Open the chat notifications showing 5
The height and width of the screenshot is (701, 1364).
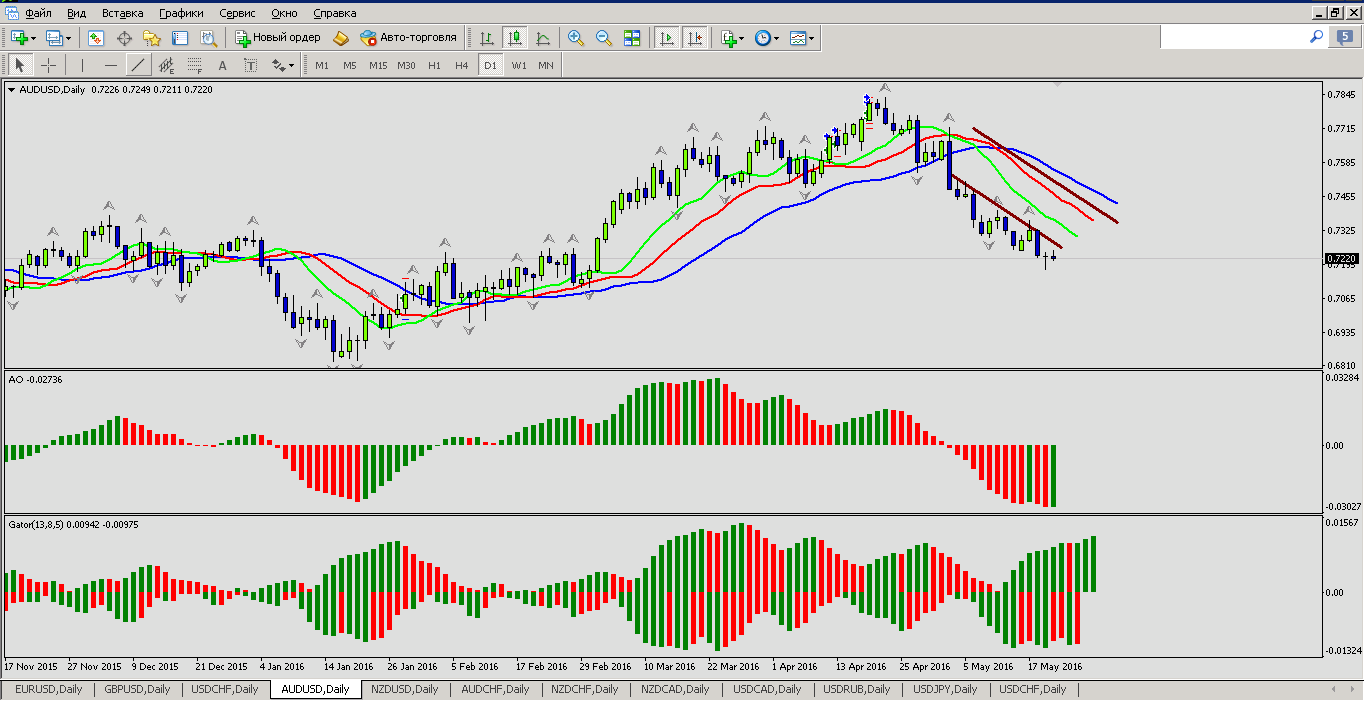[1345, 37]
